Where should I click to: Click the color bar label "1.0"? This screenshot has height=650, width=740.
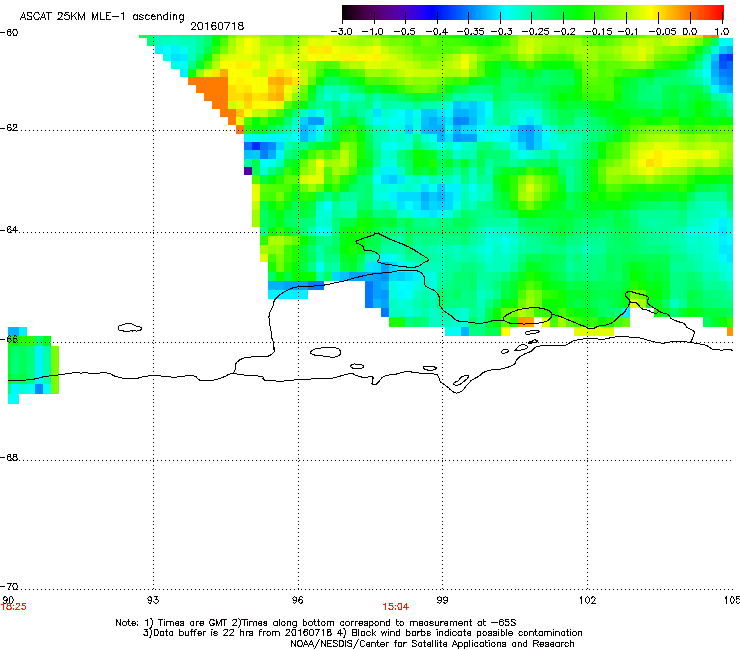coord(722,32)
